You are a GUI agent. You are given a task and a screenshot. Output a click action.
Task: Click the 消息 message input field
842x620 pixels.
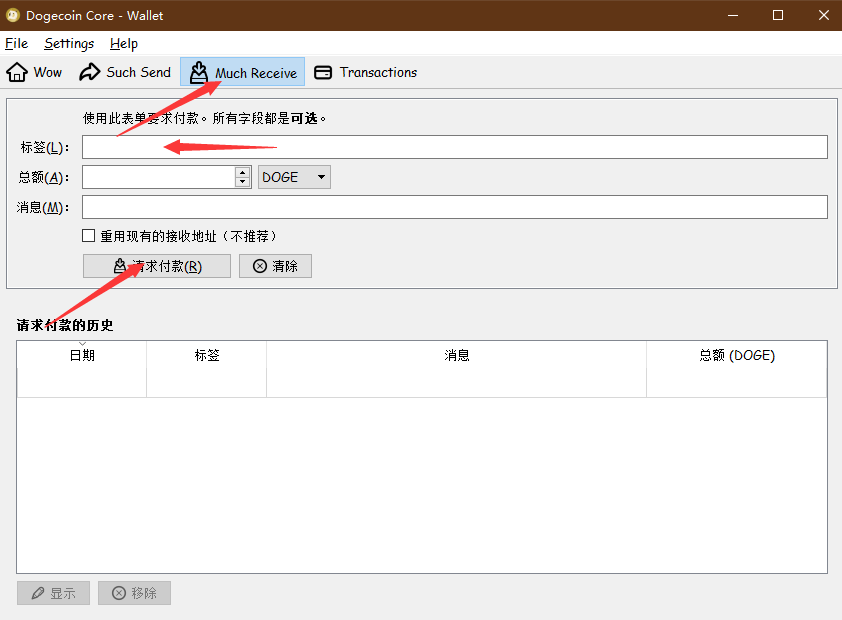[454, 207]
